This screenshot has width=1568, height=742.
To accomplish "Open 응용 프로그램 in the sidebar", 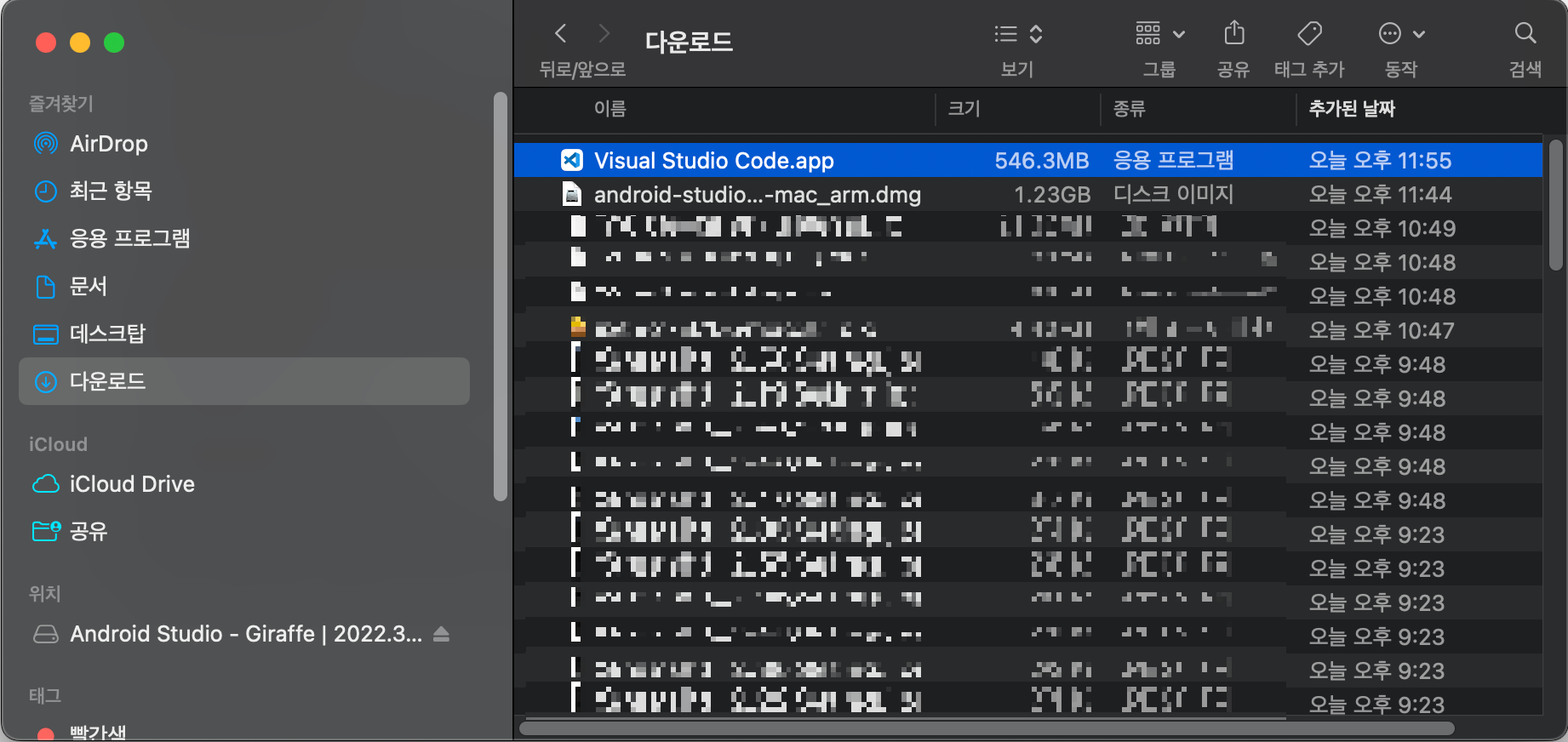I will (x=243, y=238).
